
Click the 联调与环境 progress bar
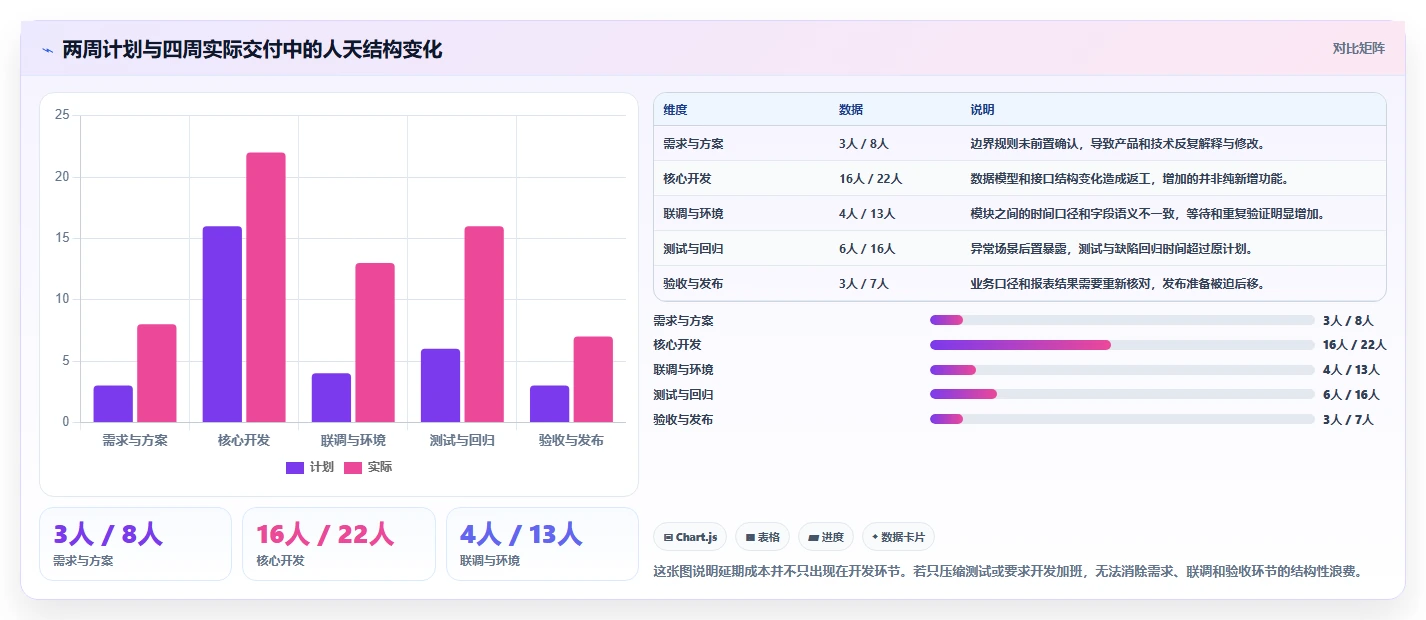[1122, 370]
